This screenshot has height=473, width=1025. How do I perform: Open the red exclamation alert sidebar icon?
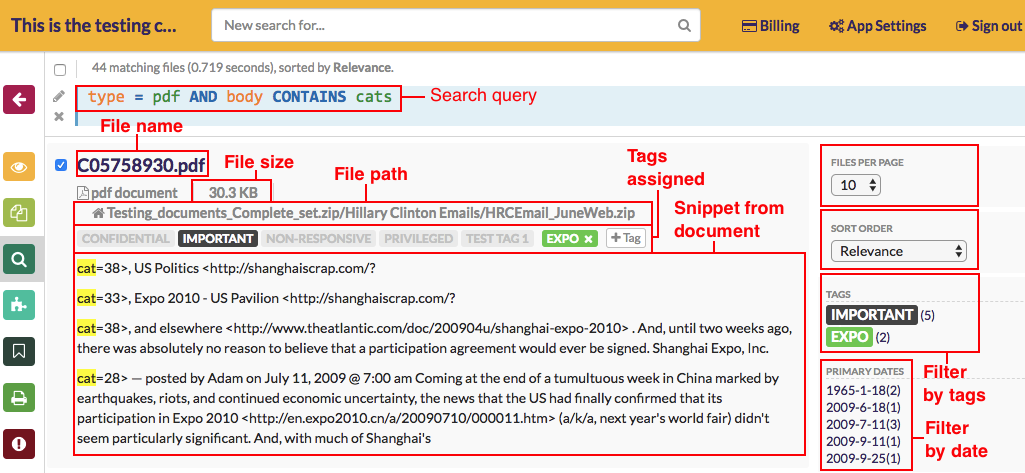(x=19, y=444)
